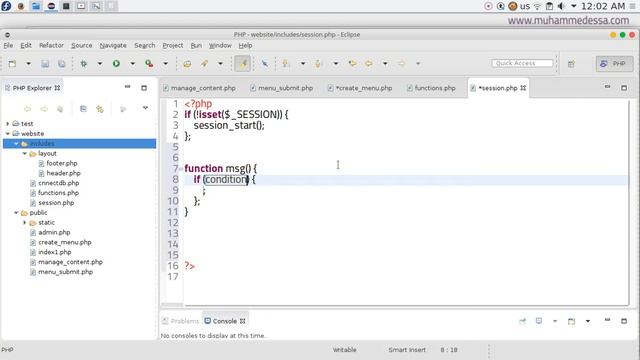Open the Navigate menu
640x360 pixels.
tap(113, 45)
